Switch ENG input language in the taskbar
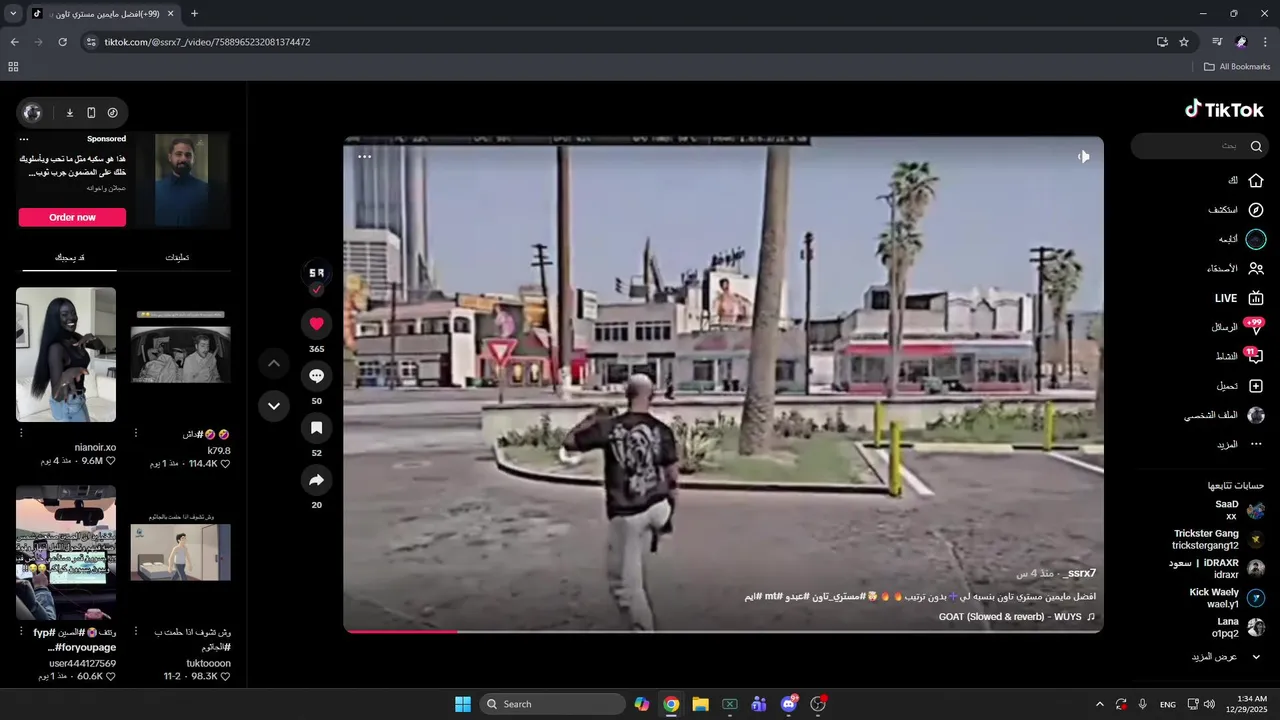This screenshot has height=720, width=1280. [x=1167, y=704]
